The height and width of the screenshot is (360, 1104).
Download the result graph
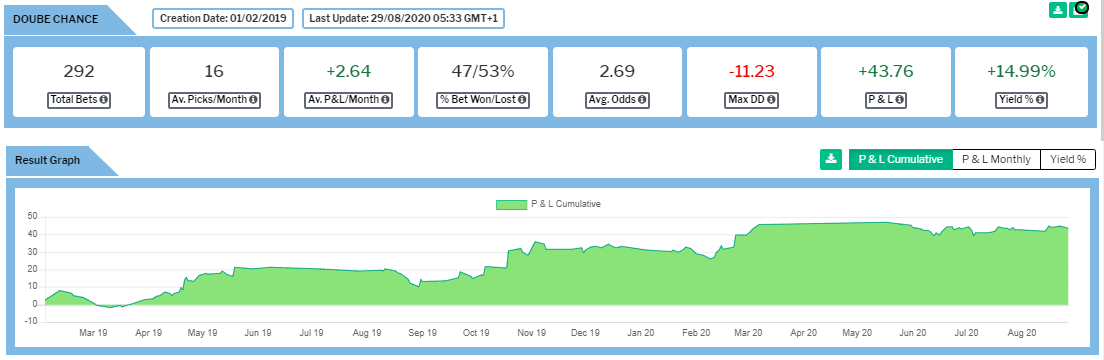tap(832, 159)
